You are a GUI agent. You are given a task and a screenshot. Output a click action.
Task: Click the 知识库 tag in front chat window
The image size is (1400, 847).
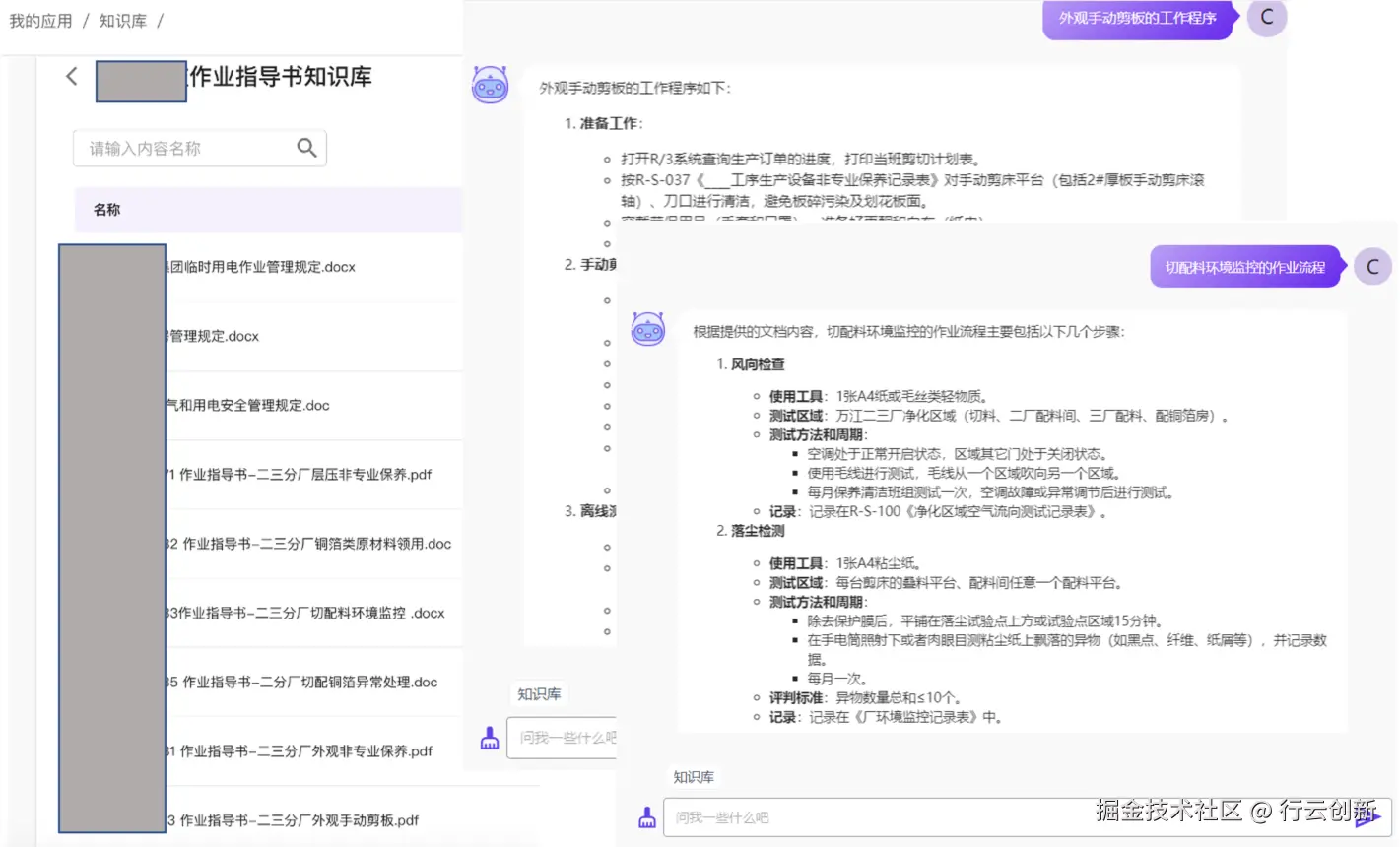(x=694, y=777)
